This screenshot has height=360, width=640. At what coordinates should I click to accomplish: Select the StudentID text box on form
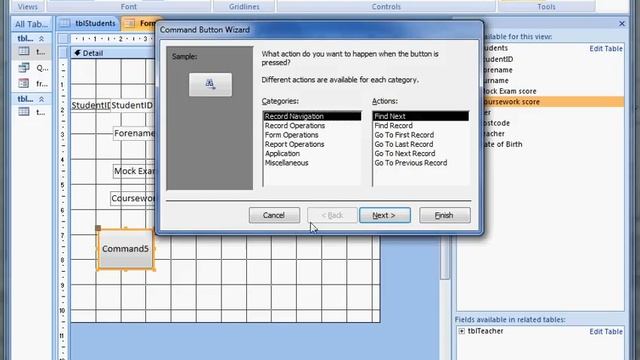pos(132,105)
